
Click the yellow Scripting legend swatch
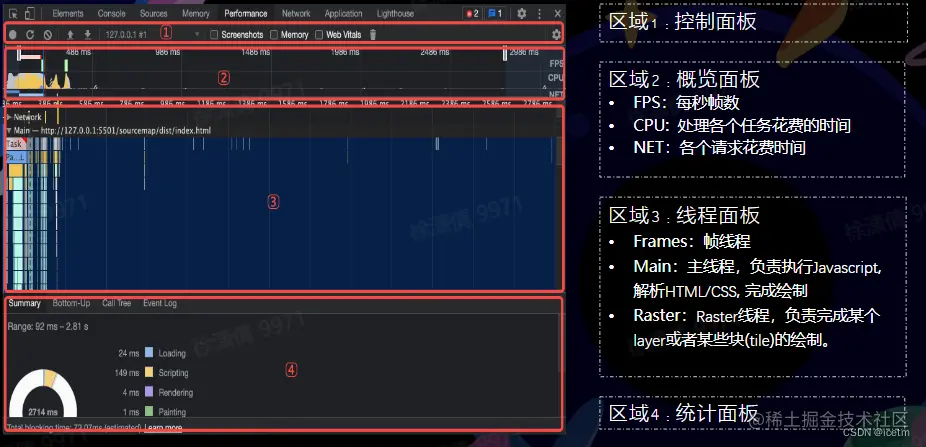(149, 373)
